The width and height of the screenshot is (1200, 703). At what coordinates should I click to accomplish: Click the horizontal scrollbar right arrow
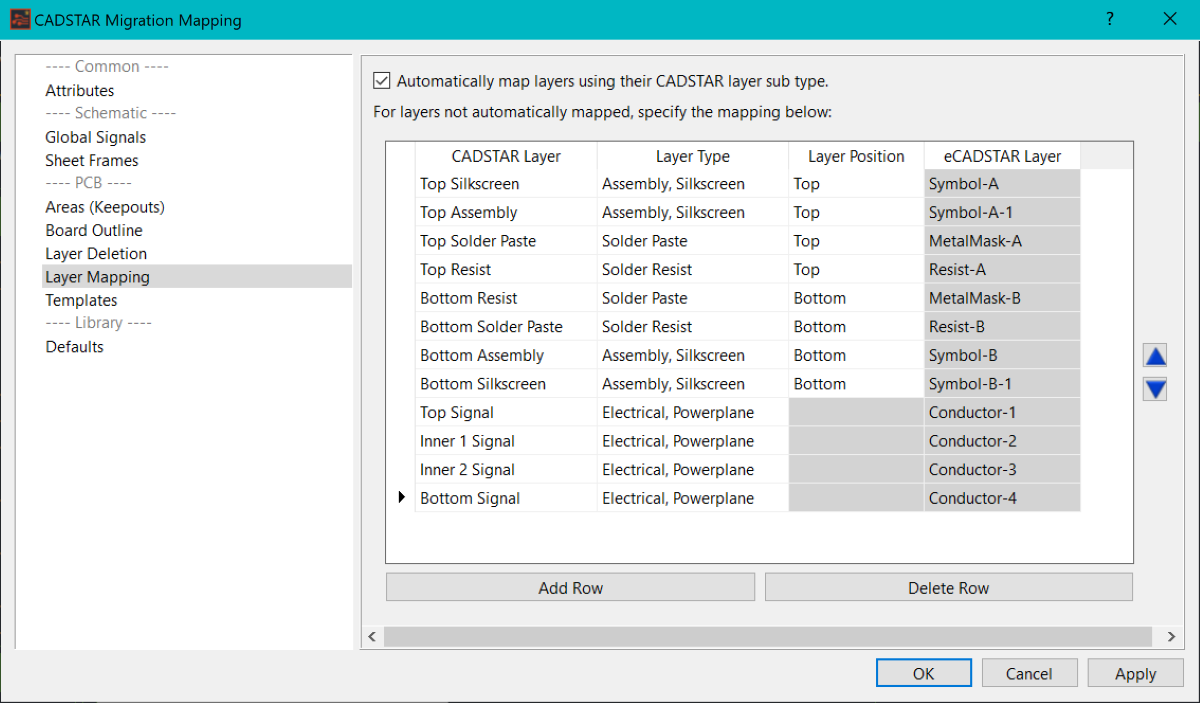pyautogui.click(x=1172, y=636)
